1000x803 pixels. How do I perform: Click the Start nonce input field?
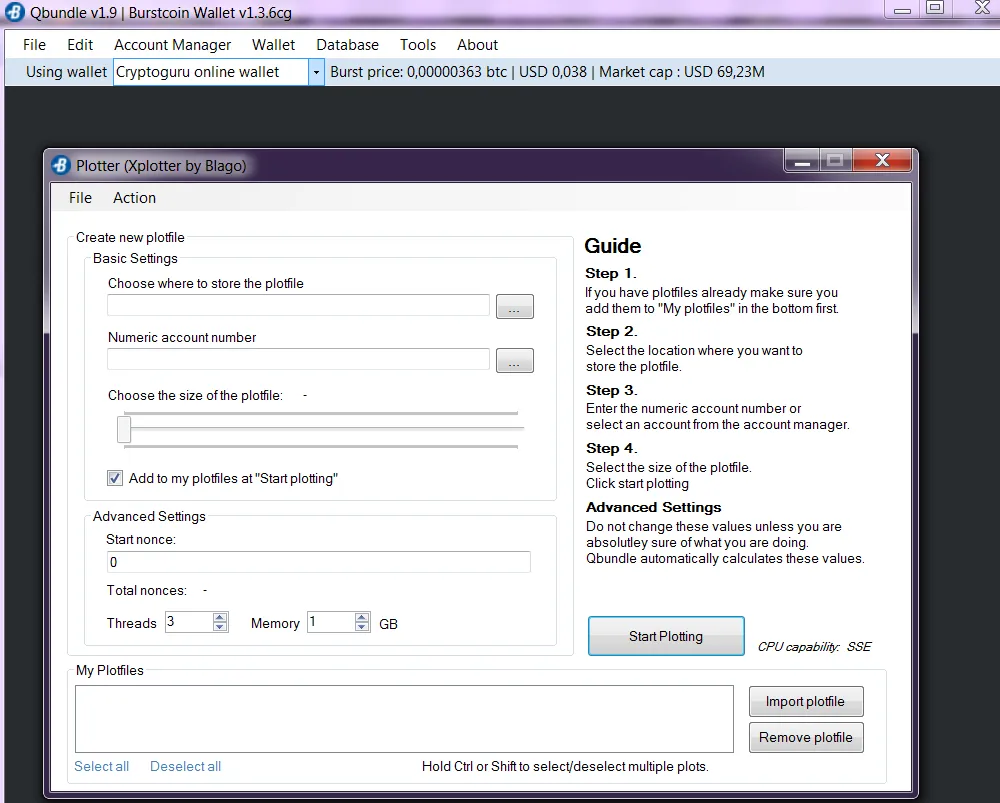pyautogui.click(x=319, y=562)
